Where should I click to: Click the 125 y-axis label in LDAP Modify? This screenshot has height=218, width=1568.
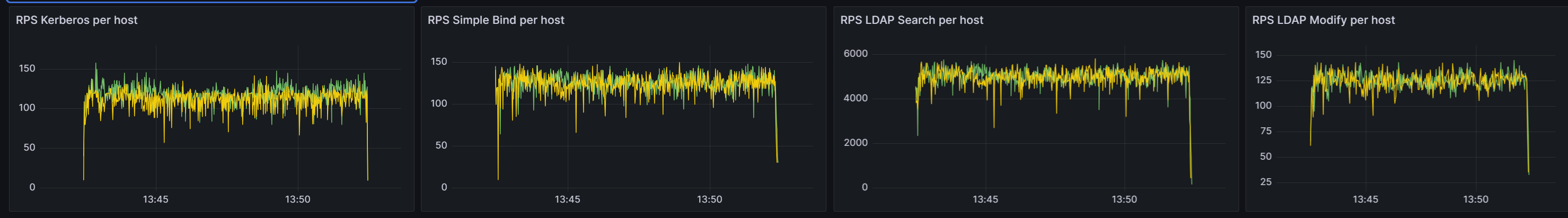pos(1263,80)
